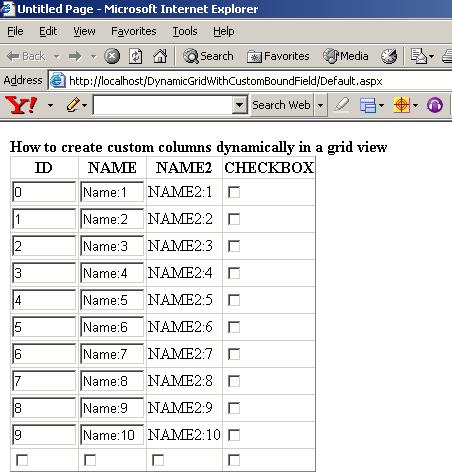This screenshot has height=472, width=452.
Task: Click the purple headphones icon
Action: point(435,105)
